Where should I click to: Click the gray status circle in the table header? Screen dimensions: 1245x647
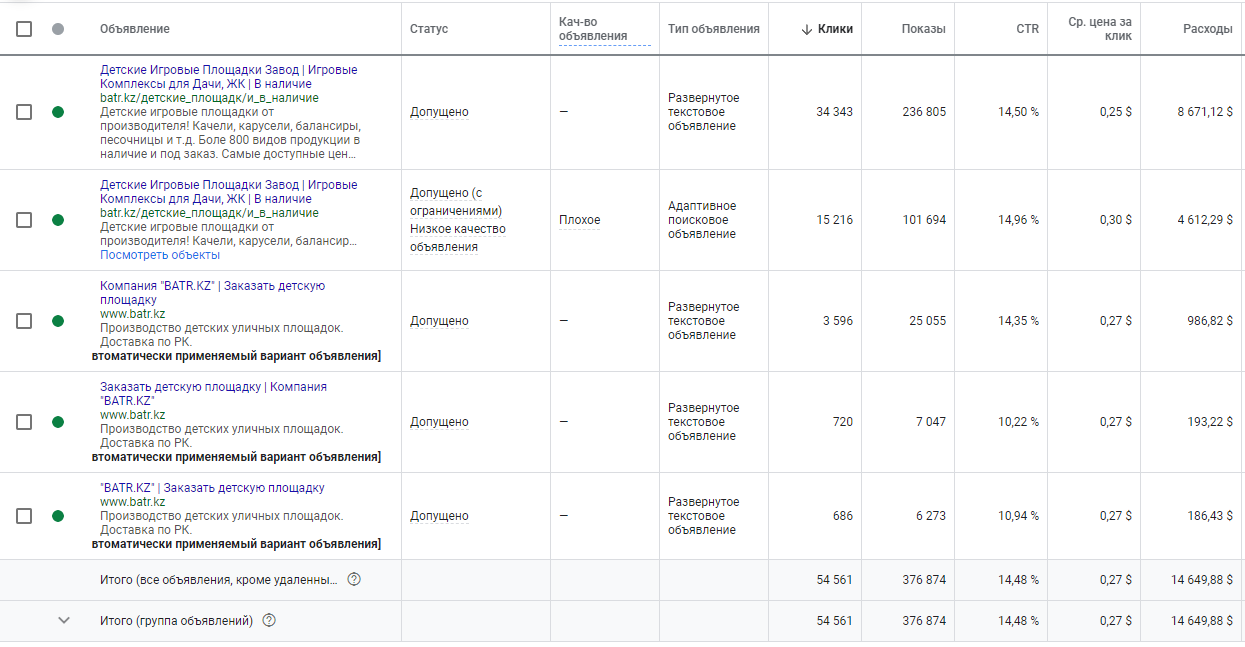pos(57,29)
